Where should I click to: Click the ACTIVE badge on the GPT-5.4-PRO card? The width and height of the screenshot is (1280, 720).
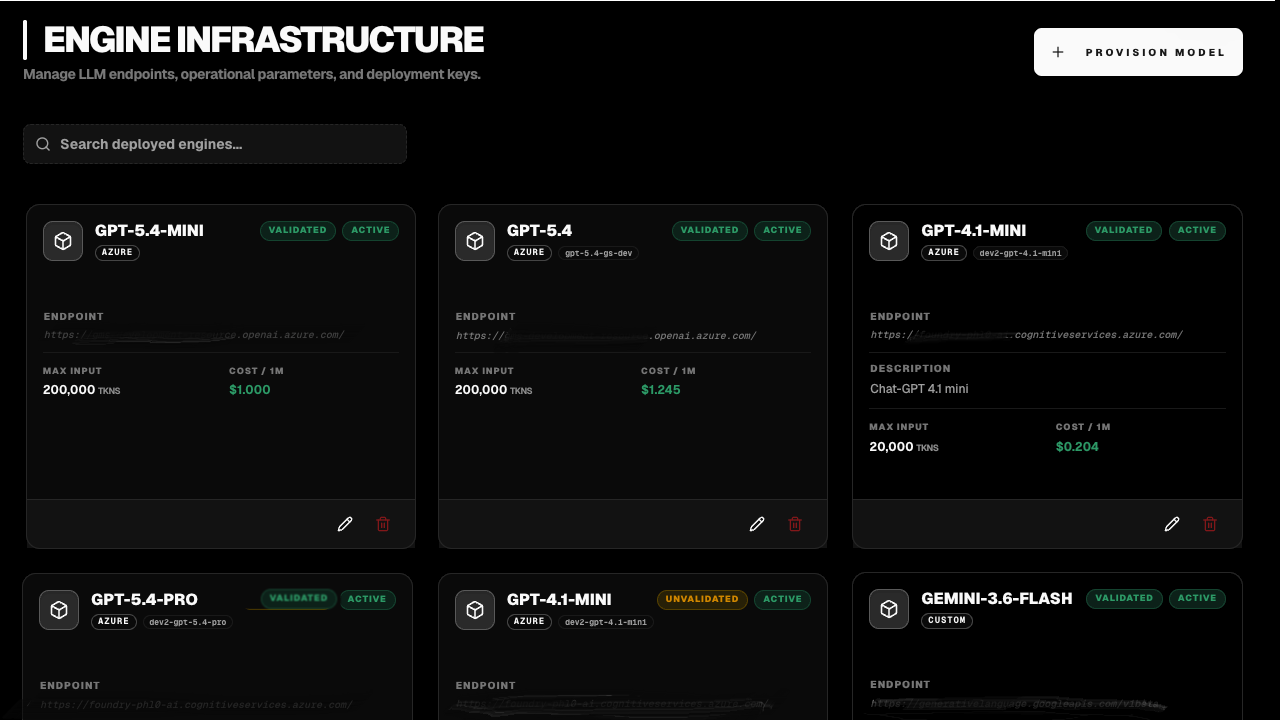pyautogui.click(x=367, y=599)
